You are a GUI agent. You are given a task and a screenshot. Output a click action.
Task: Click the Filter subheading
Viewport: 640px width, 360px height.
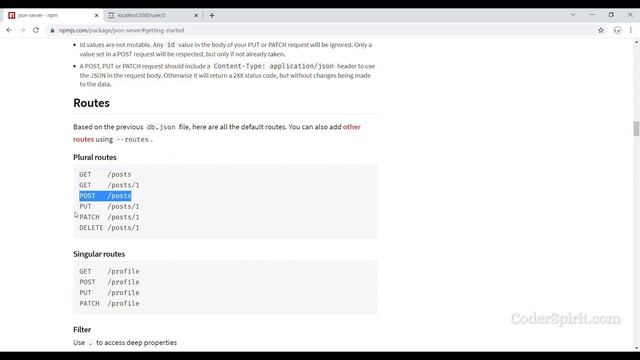coord(82,329)
